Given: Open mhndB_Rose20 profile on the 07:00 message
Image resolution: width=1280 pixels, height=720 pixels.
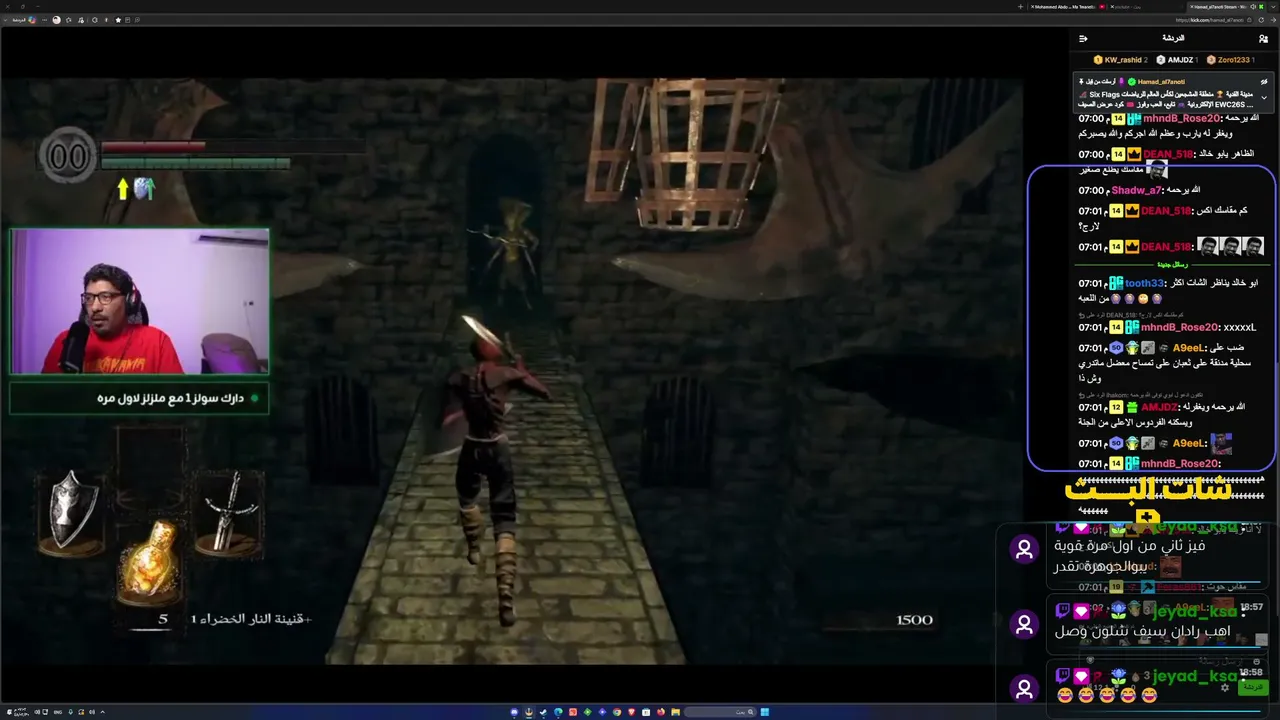Looking at the screenshot, I should (x=1182, y=119).
